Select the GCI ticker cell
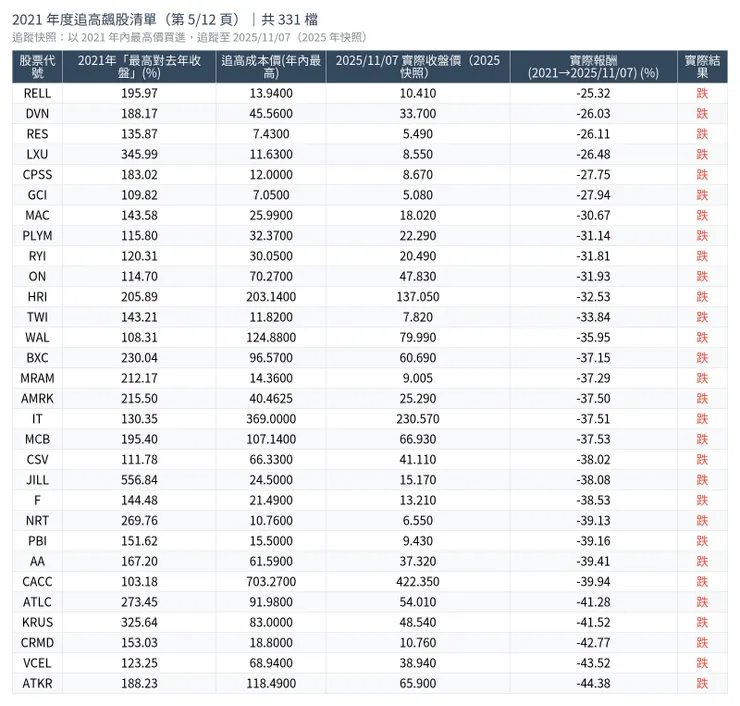The height and width of the screenshot is (706, 740). (x=37, y=195)
